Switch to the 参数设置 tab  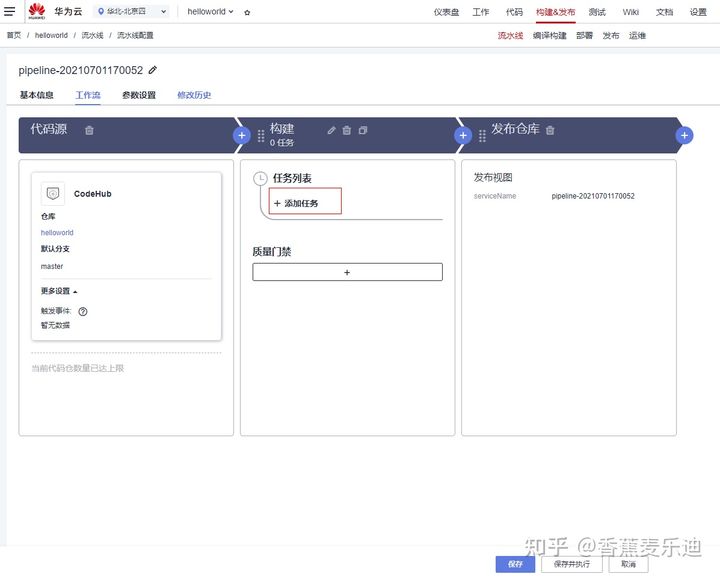[x=139, y=95]
